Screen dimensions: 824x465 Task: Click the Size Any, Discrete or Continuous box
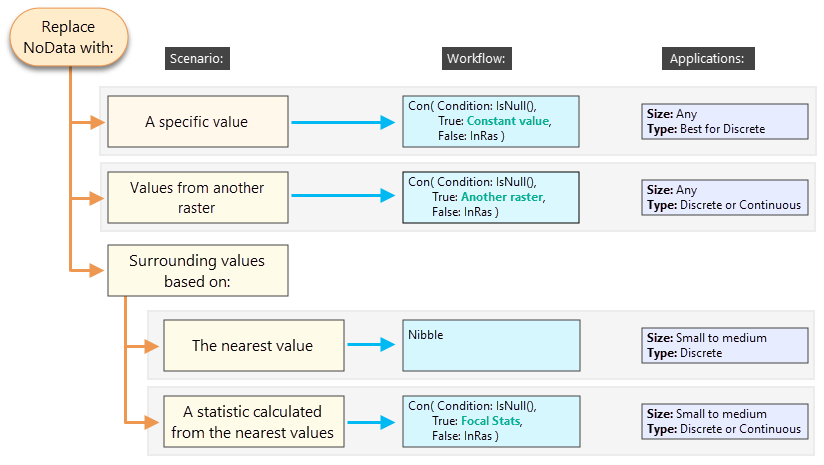pyautogui.click(x=724, y=197)
